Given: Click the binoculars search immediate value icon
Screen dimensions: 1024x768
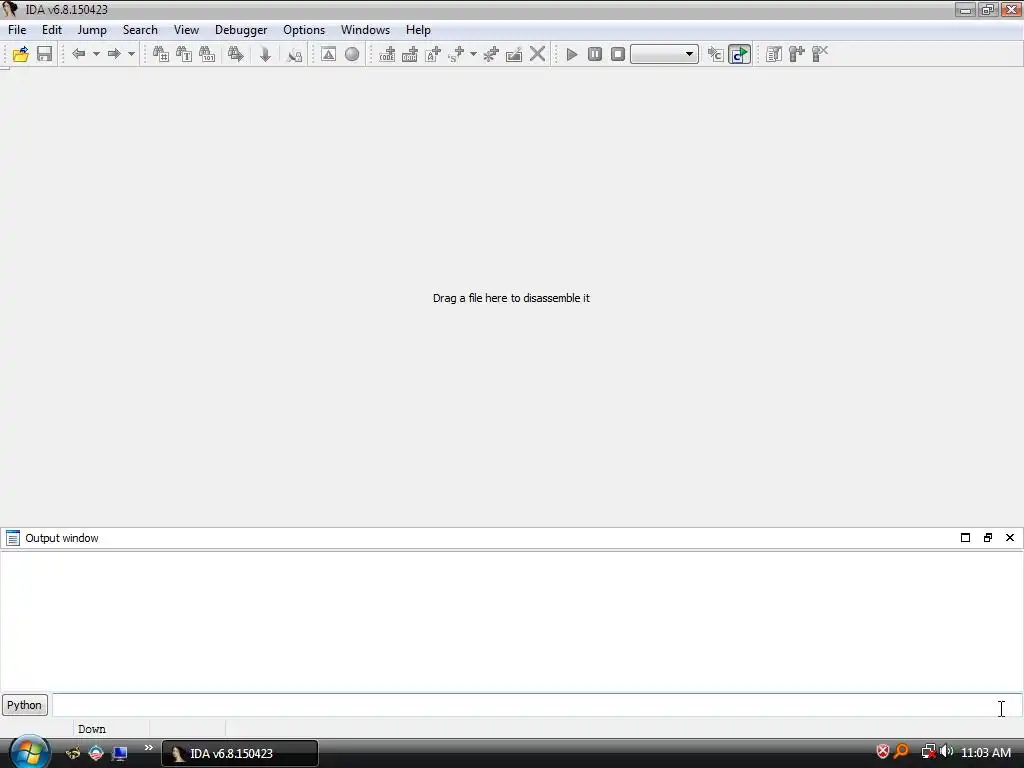Looking at the screenshot, I should (x=161, y=54).
